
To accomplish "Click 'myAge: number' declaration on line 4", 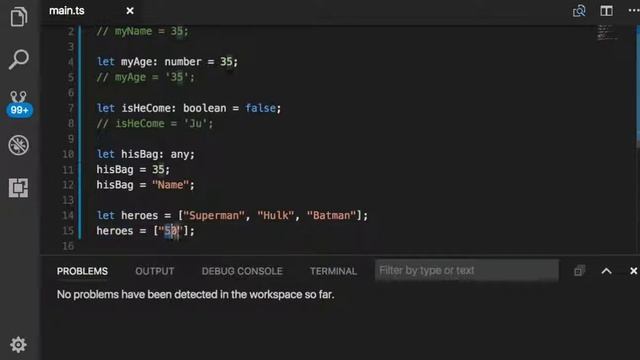I will (x=161, y=62).
